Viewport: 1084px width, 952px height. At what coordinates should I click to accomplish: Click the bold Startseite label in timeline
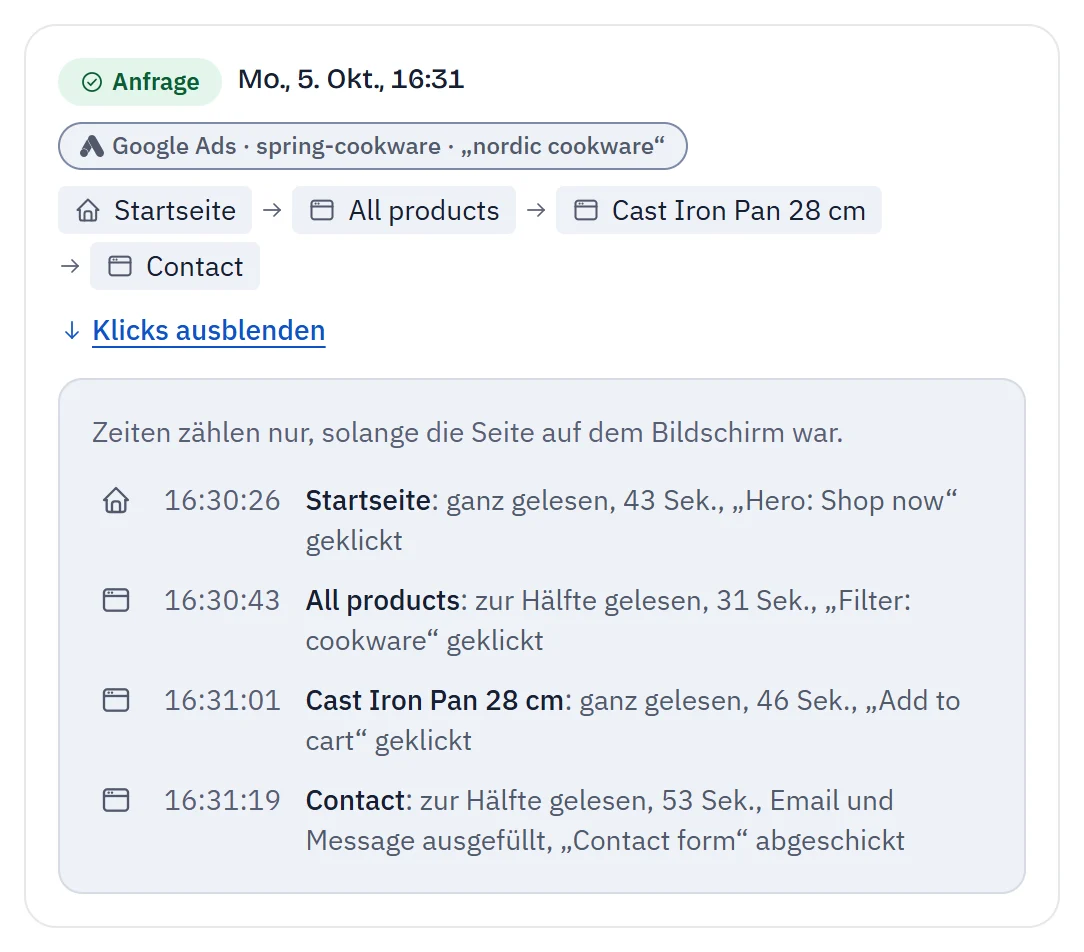[368, 501]
